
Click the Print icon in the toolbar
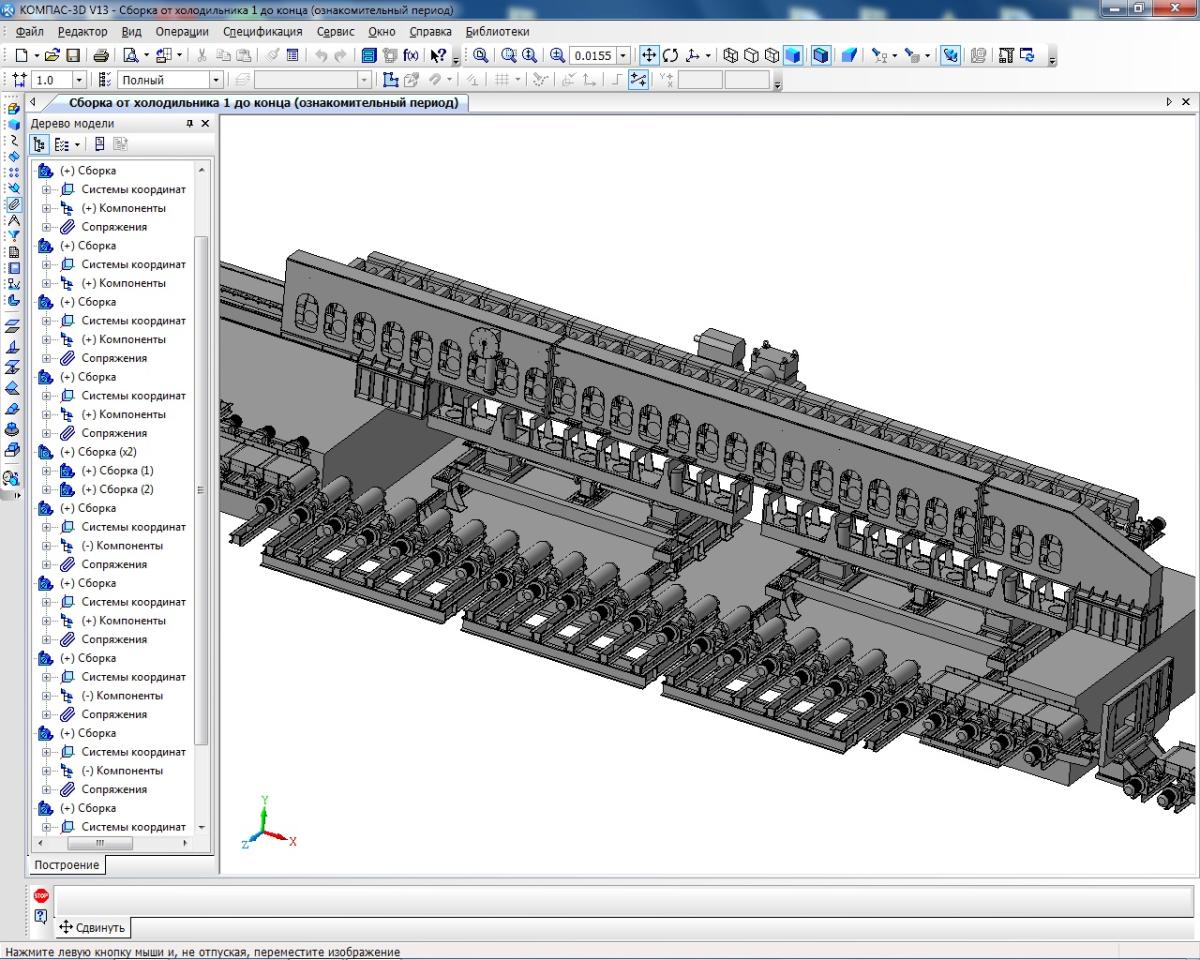click(101, 56)
